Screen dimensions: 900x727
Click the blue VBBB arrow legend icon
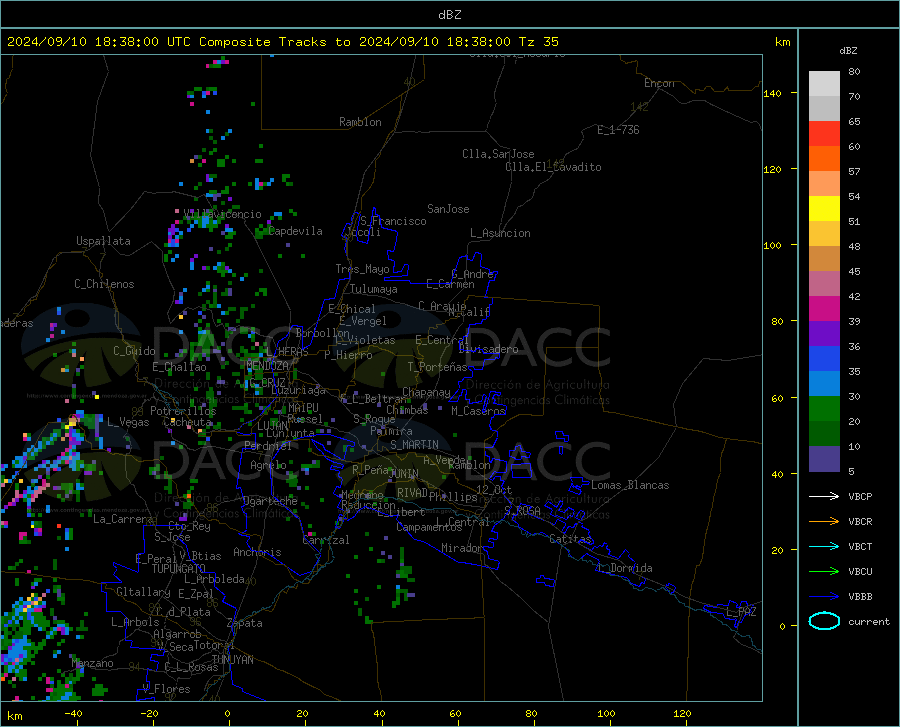(824, 597)
